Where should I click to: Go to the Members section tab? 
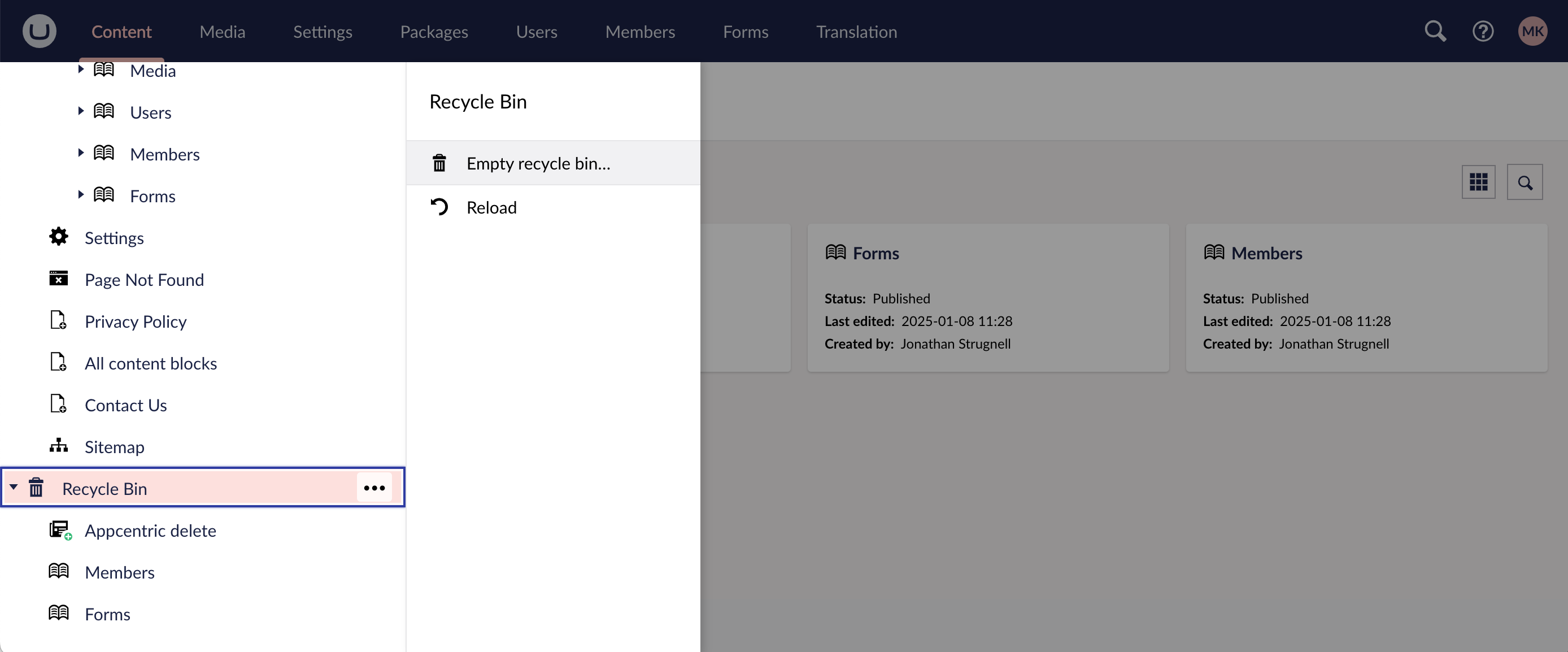640,32
